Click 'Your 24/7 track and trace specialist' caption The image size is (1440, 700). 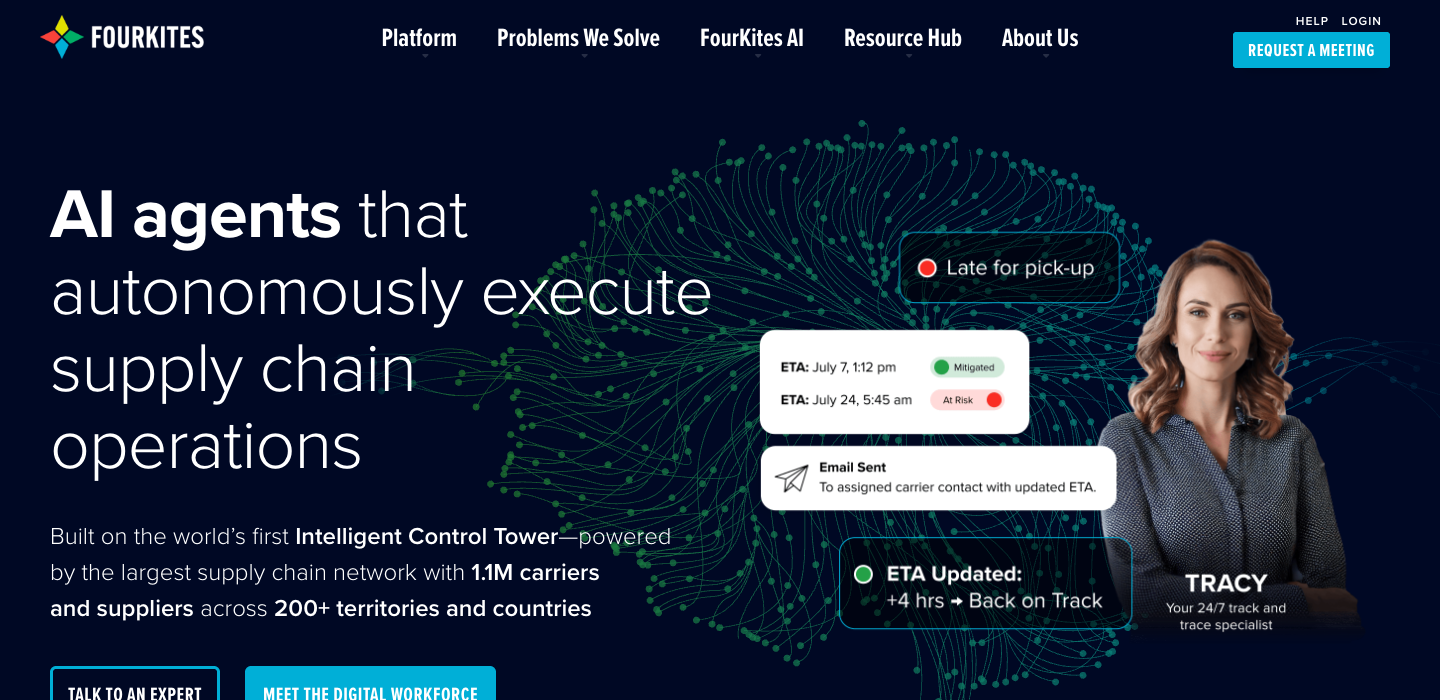click(x=1226, y=616)
